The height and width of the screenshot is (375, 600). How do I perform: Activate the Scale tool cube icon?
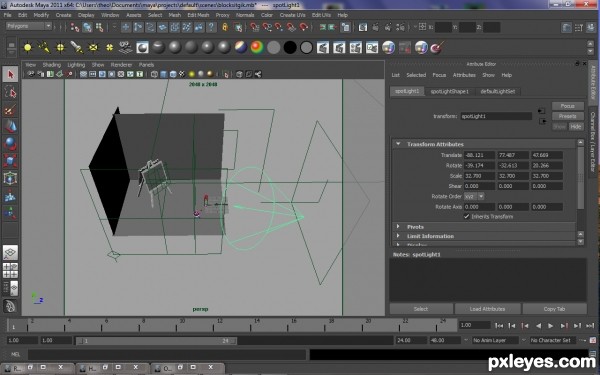10,161
